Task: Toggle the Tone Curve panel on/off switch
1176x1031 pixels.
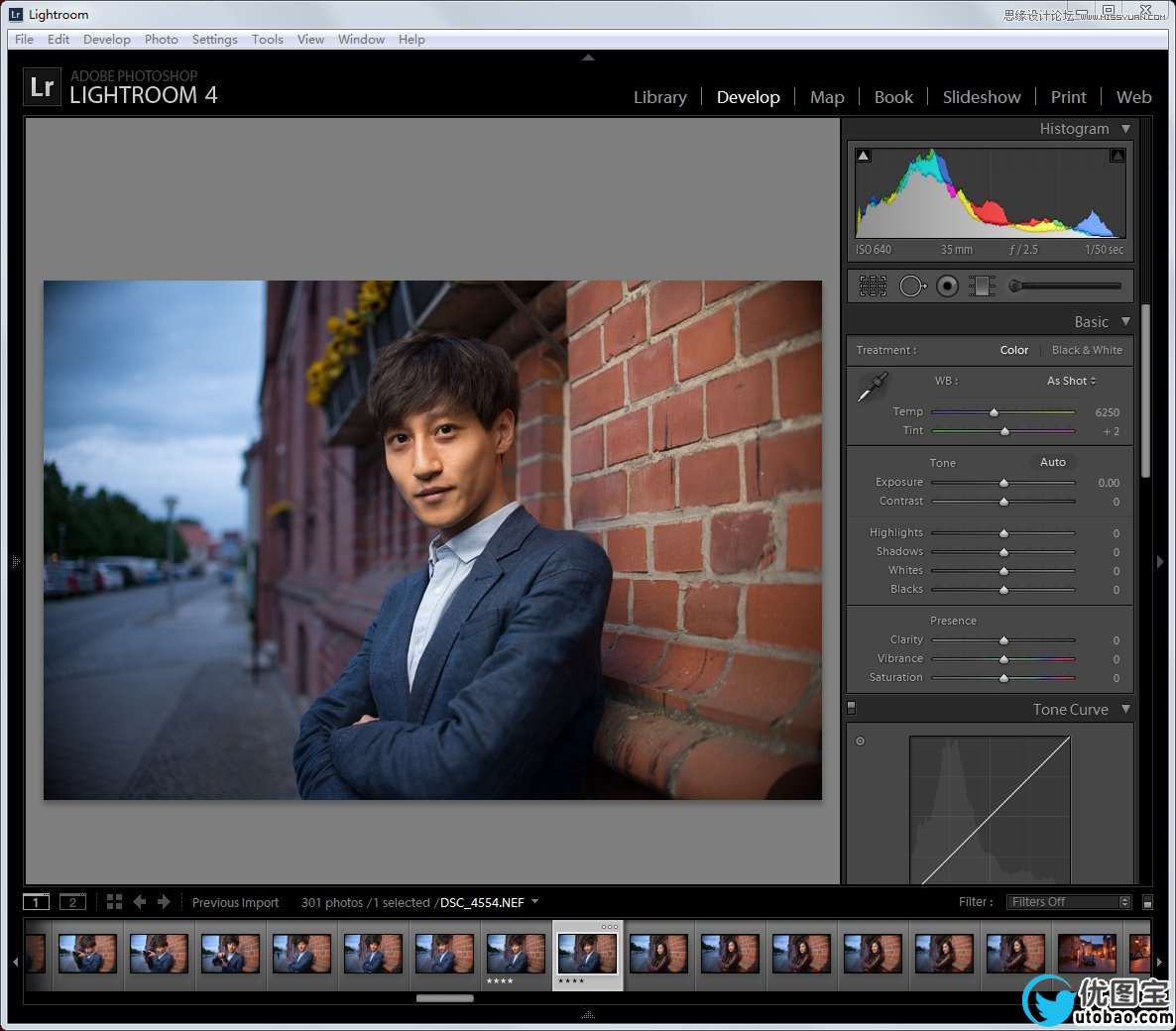Action: tap(851, 707)
